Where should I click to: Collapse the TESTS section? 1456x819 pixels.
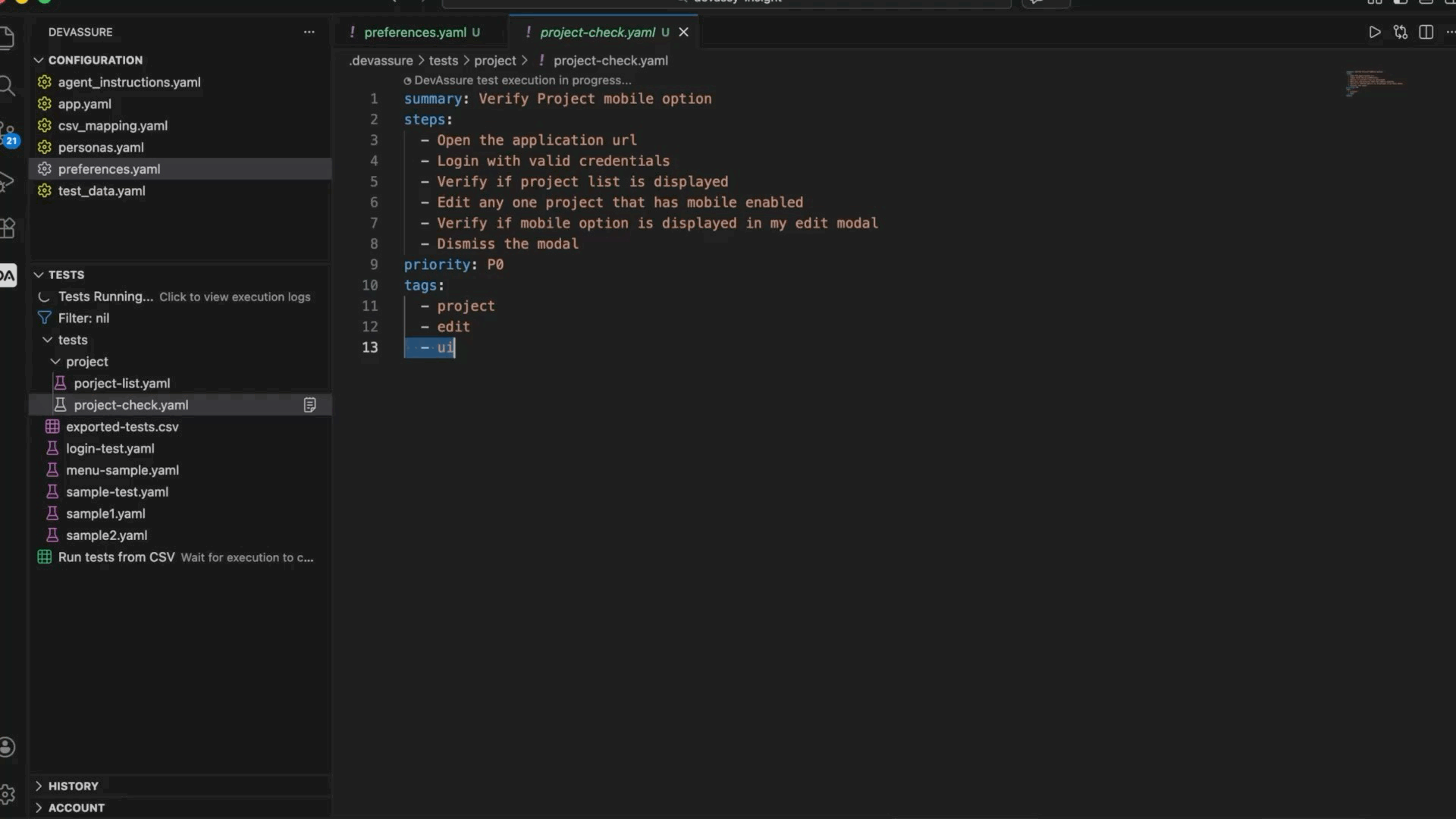(39, 275)
